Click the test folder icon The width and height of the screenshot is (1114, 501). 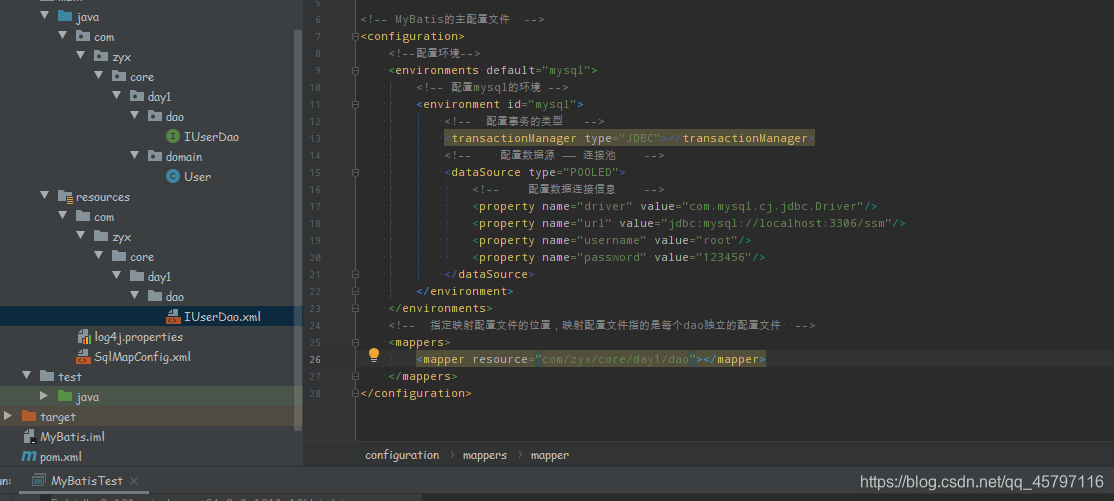pyautogui.click(x=47, y=377)
